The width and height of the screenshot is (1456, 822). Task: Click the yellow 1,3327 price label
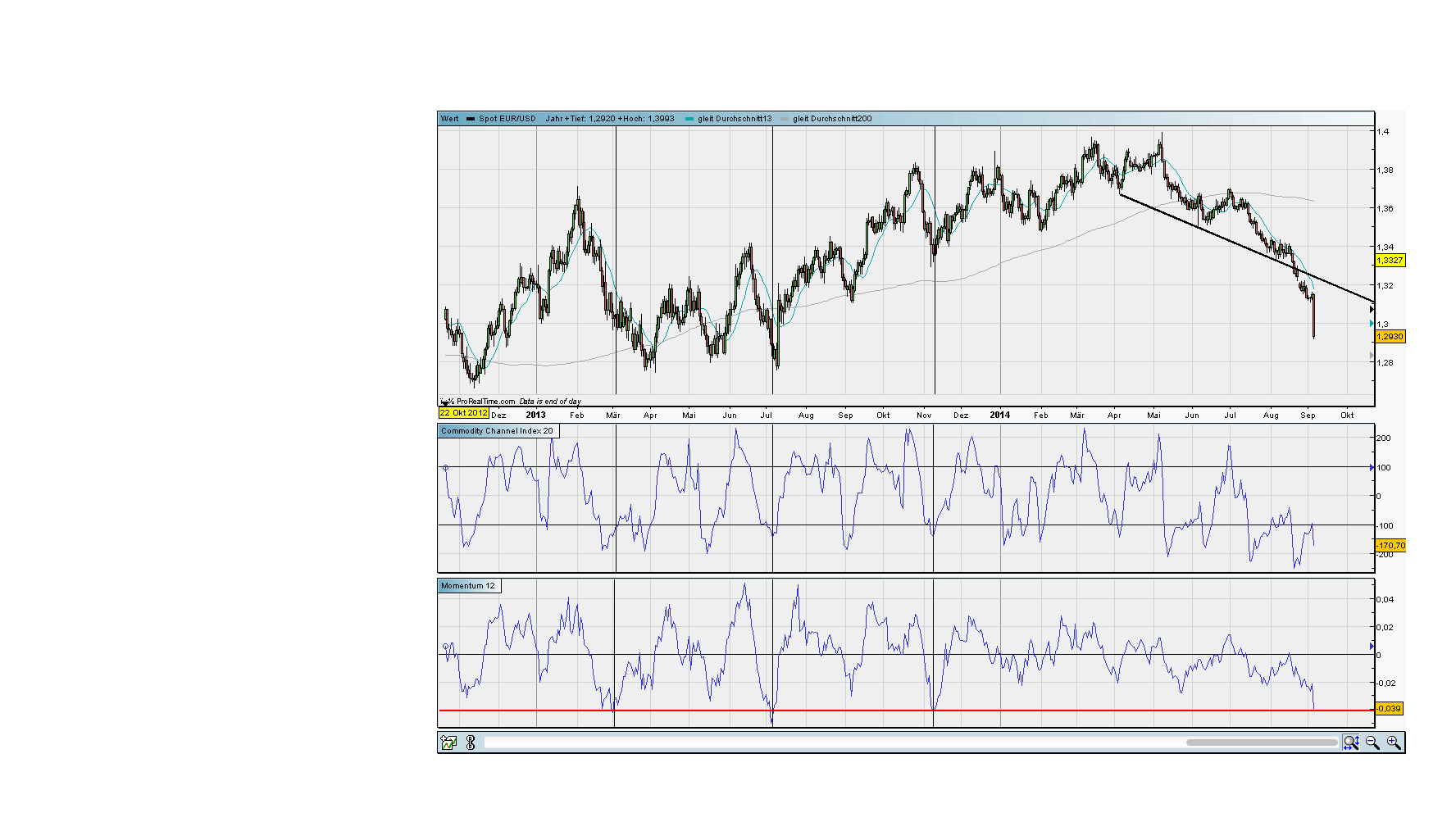coord(1390,261)
